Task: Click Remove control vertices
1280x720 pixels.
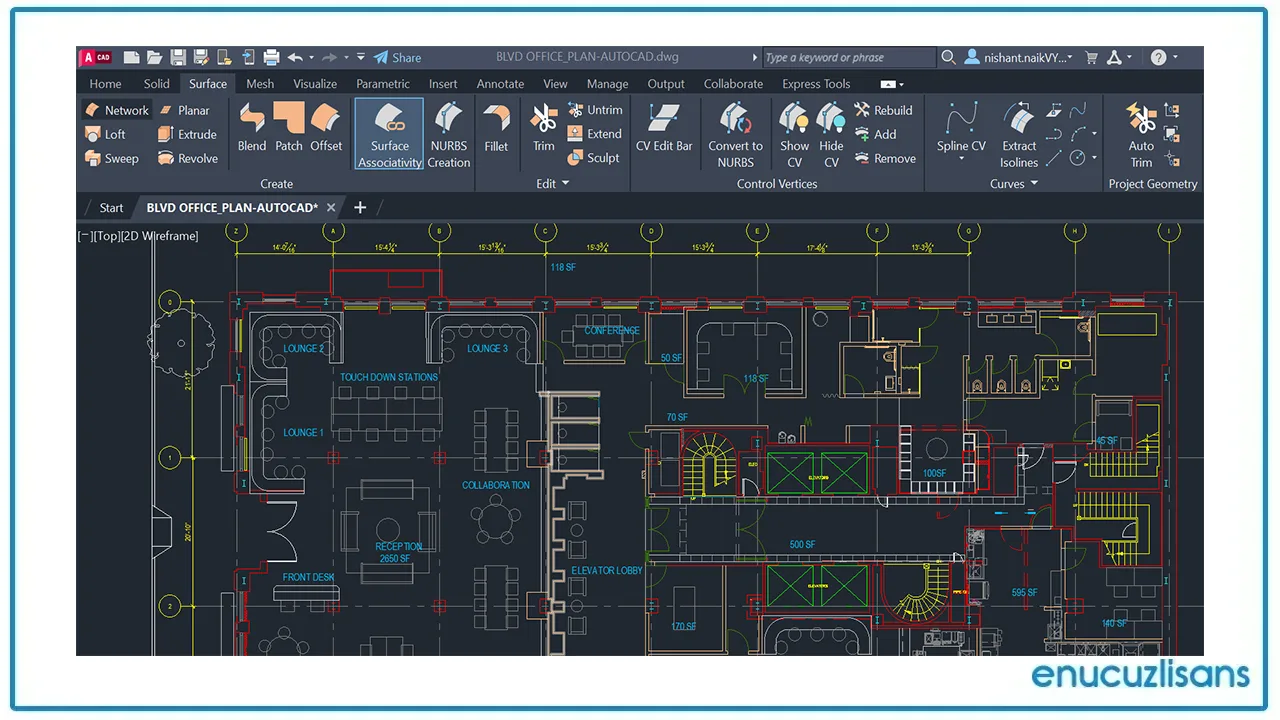Action: (x=885, y=158)
